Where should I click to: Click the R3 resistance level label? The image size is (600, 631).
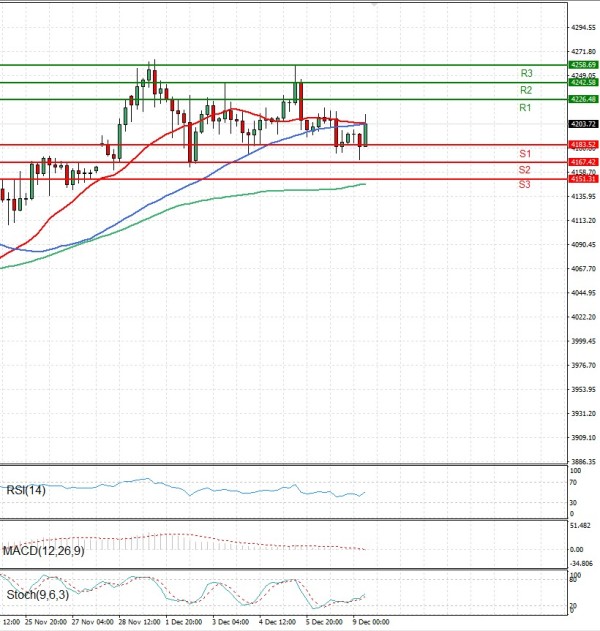(x=525, y=74)
